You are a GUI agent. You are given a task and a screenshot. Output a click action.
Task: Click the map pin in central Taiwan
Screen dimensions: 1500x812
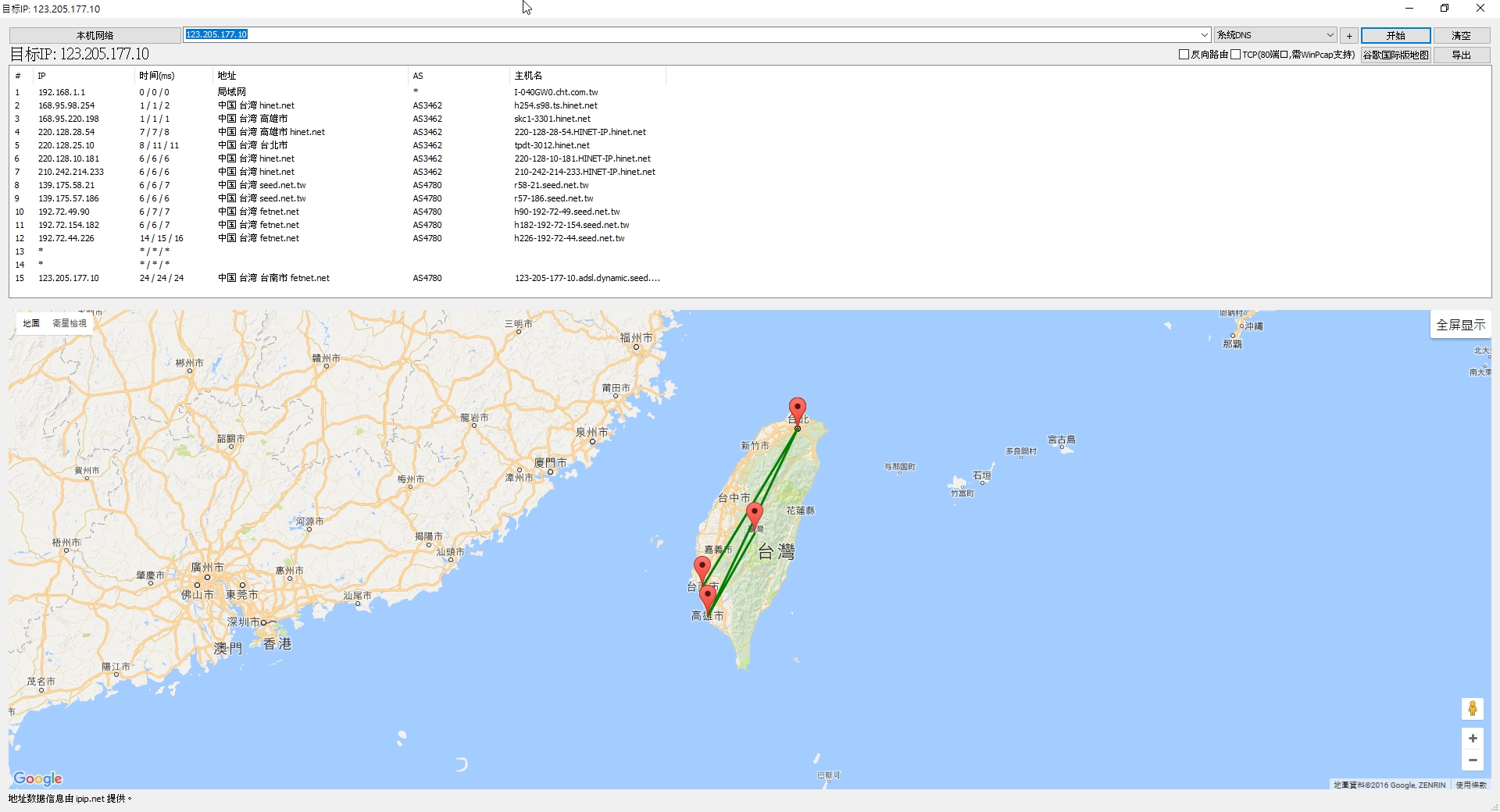click(754, 516)
